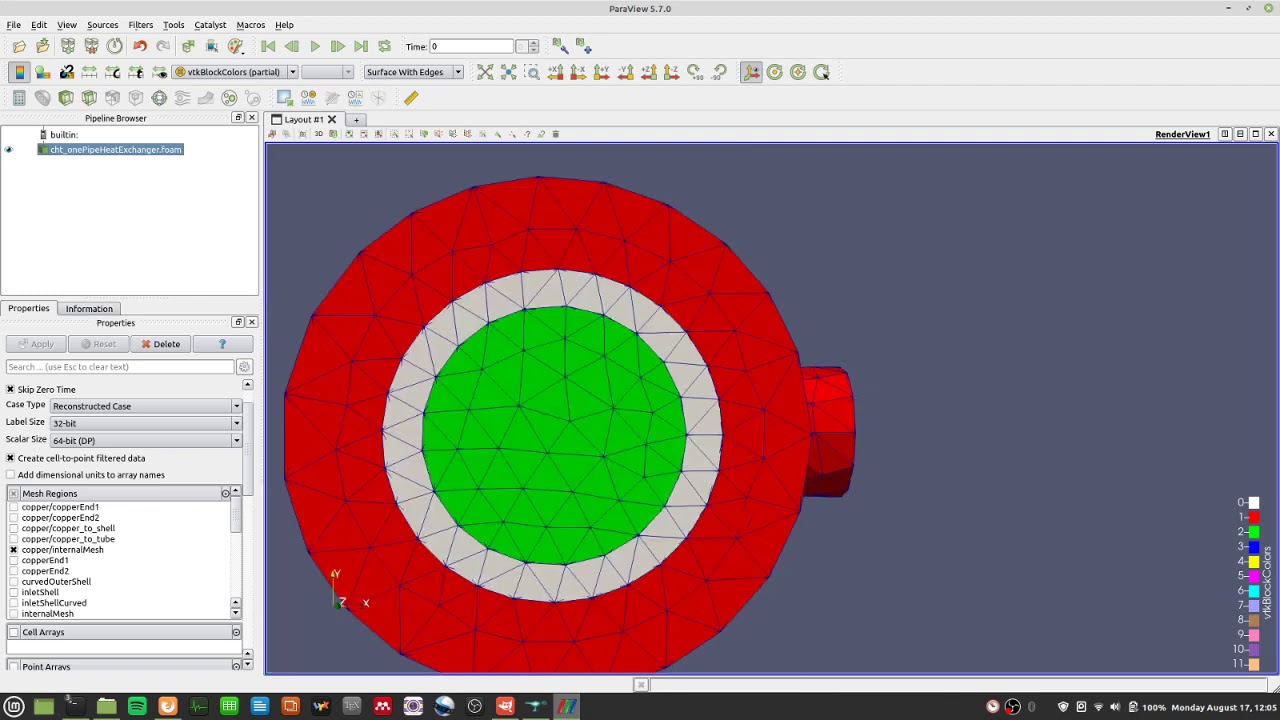
Task: Check the copper/copperEnd1 mesh region
Action: pos(14,507)
